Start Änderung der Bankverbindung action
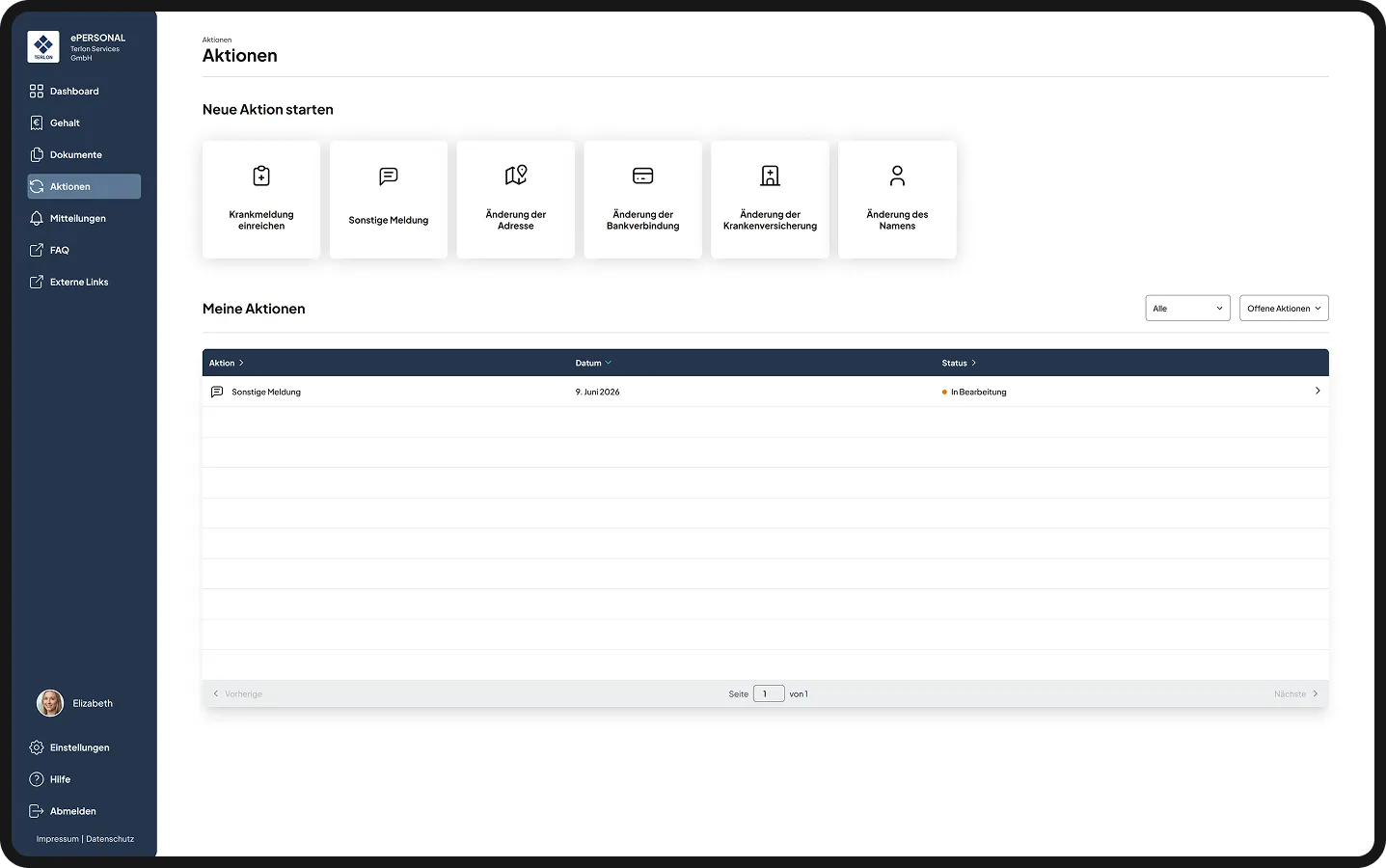 tap(643, 200)
